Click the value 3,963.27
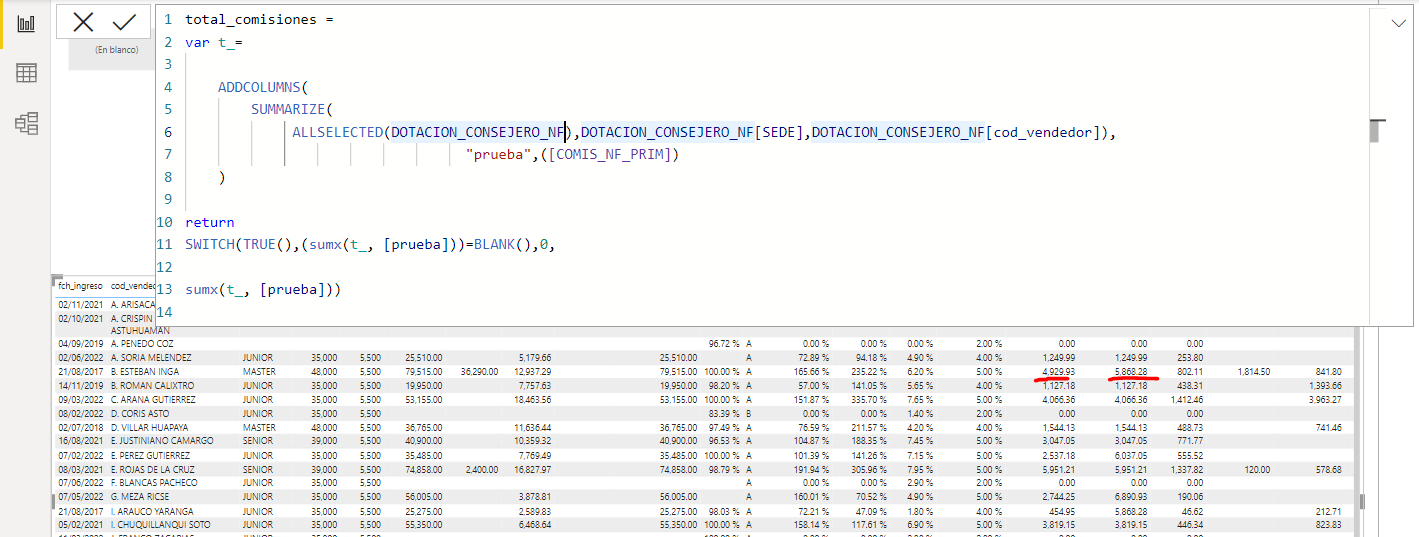This screenshot has height=537, width=1419. click(1325, 399)
